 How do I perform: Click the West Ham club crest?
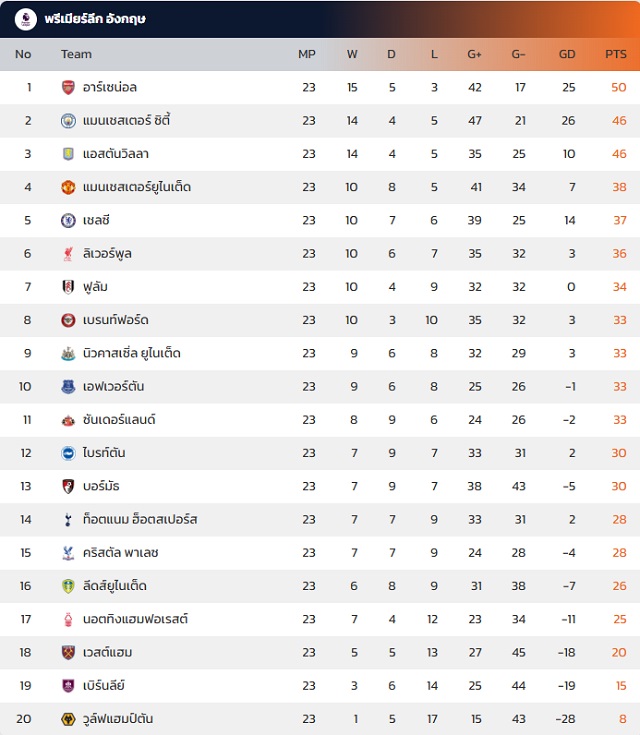point(68,652)
